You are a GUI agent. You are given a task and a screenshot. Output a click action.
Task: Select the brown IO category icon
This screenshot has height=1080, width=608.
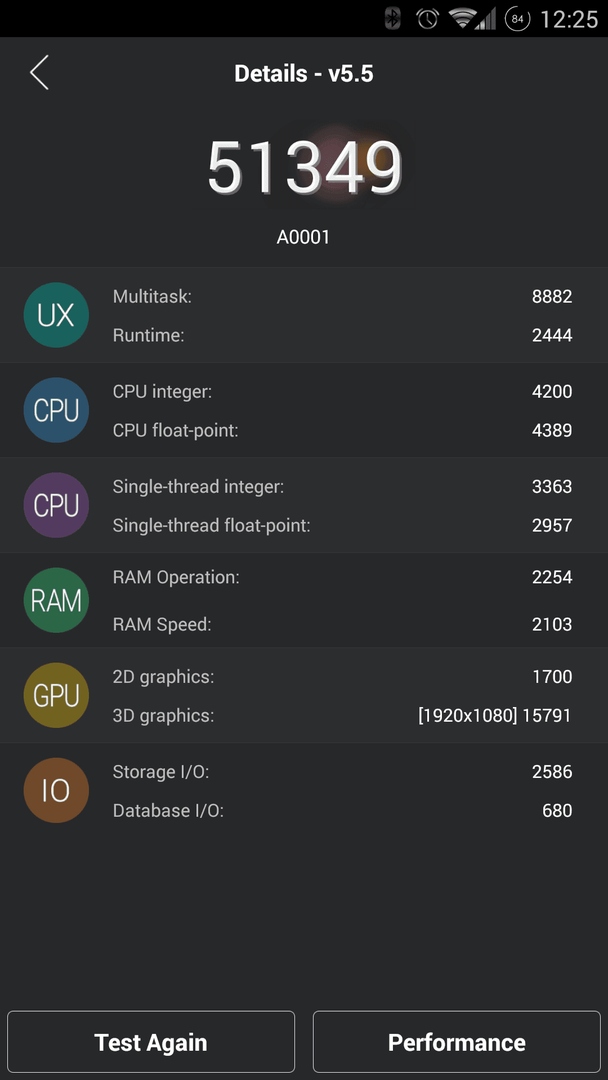tap(56, 791)
